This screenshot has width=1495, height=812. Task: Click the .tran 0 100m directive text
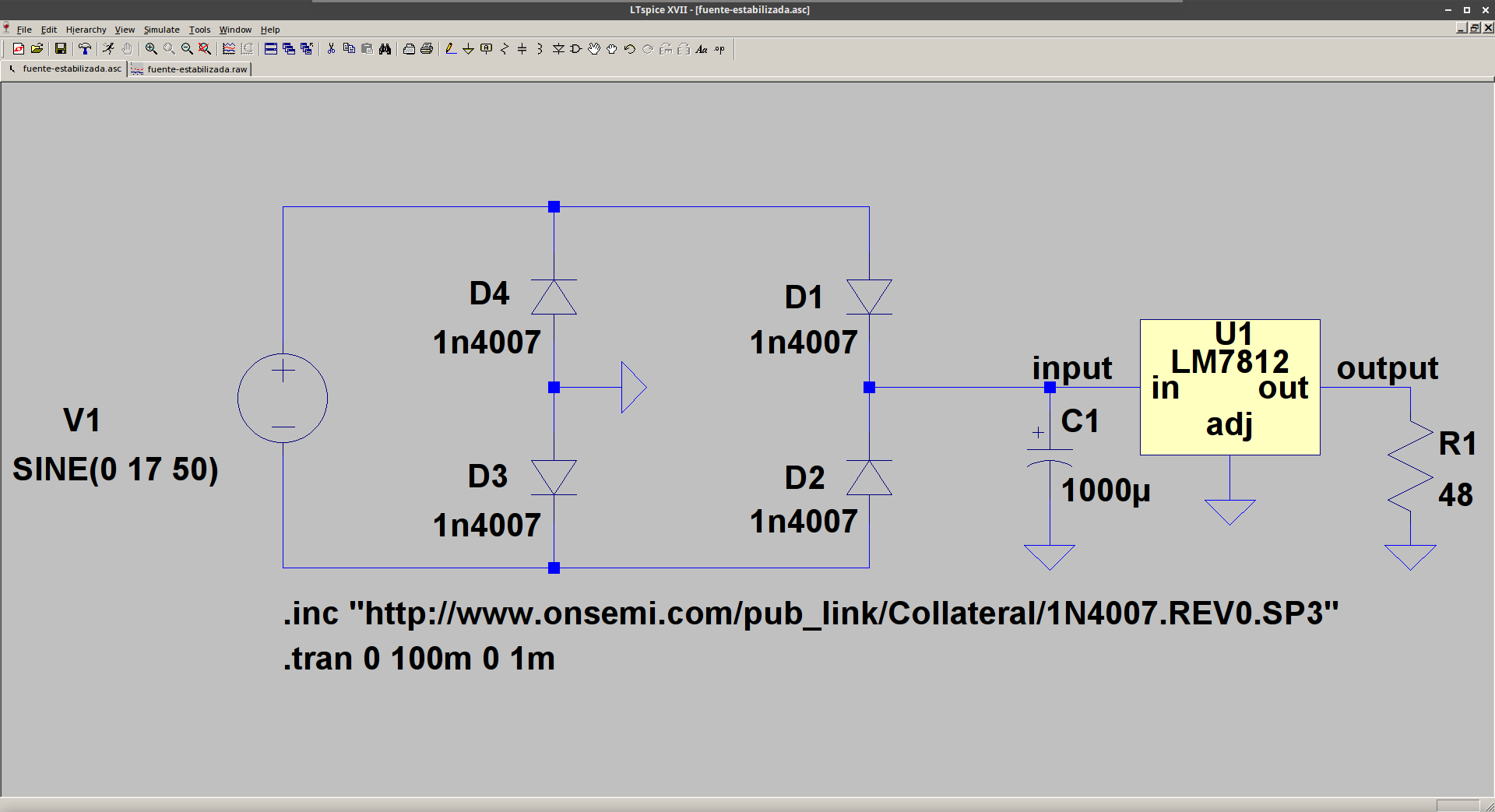coord(419,659)
